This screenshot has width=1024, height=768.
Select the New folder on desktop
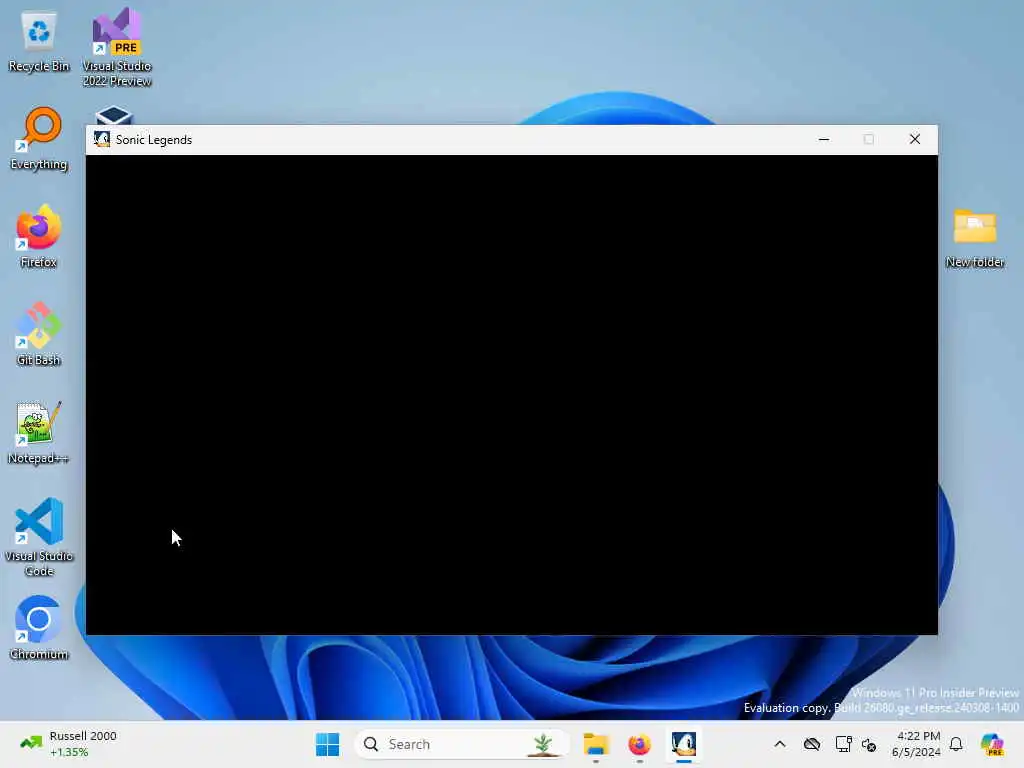point(974,238)
